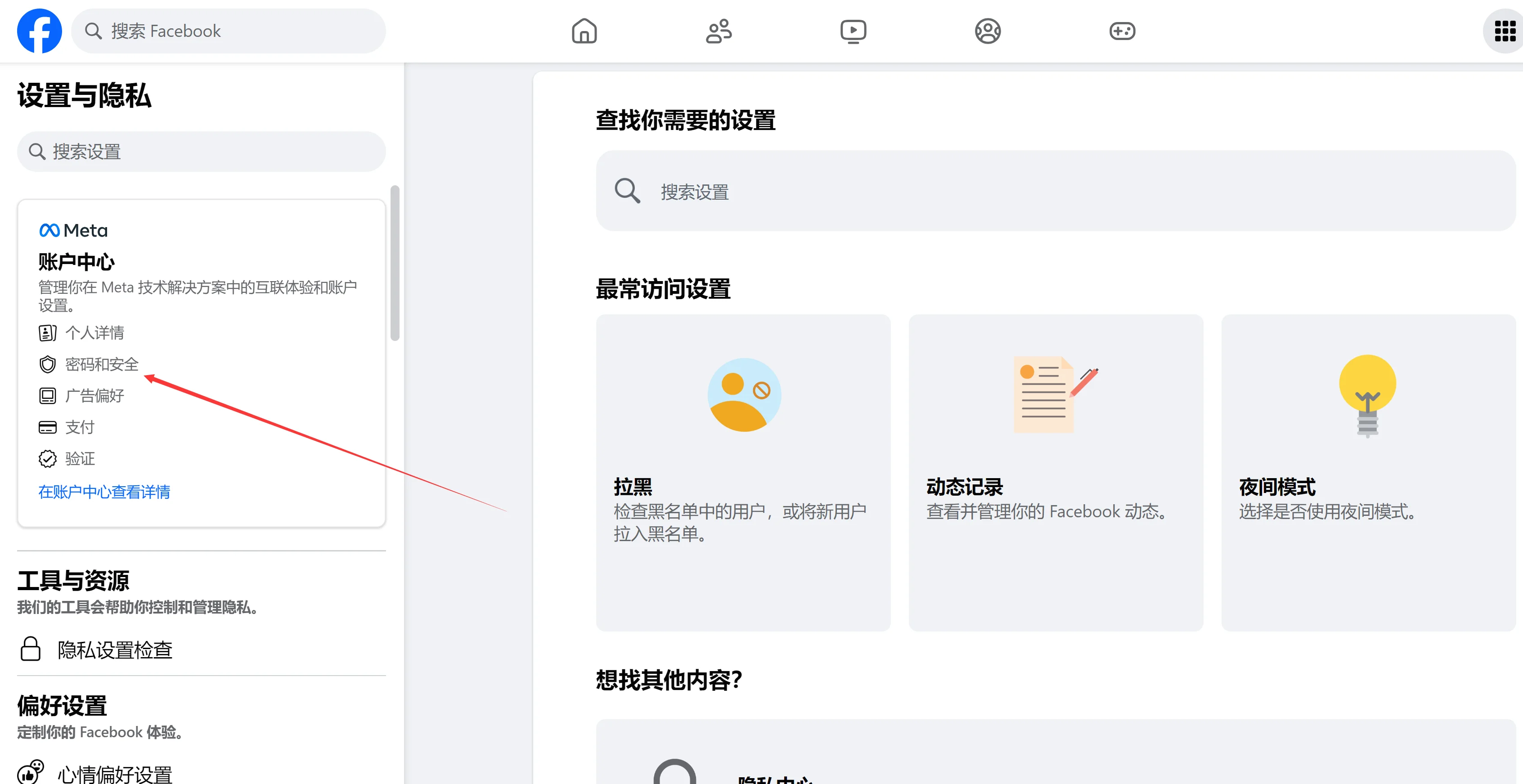The height and width of the screenshot is (784, 1523).
Task: Click the blocked-user illustration on 拉黑 card
Action: click(x=744, y=394)
